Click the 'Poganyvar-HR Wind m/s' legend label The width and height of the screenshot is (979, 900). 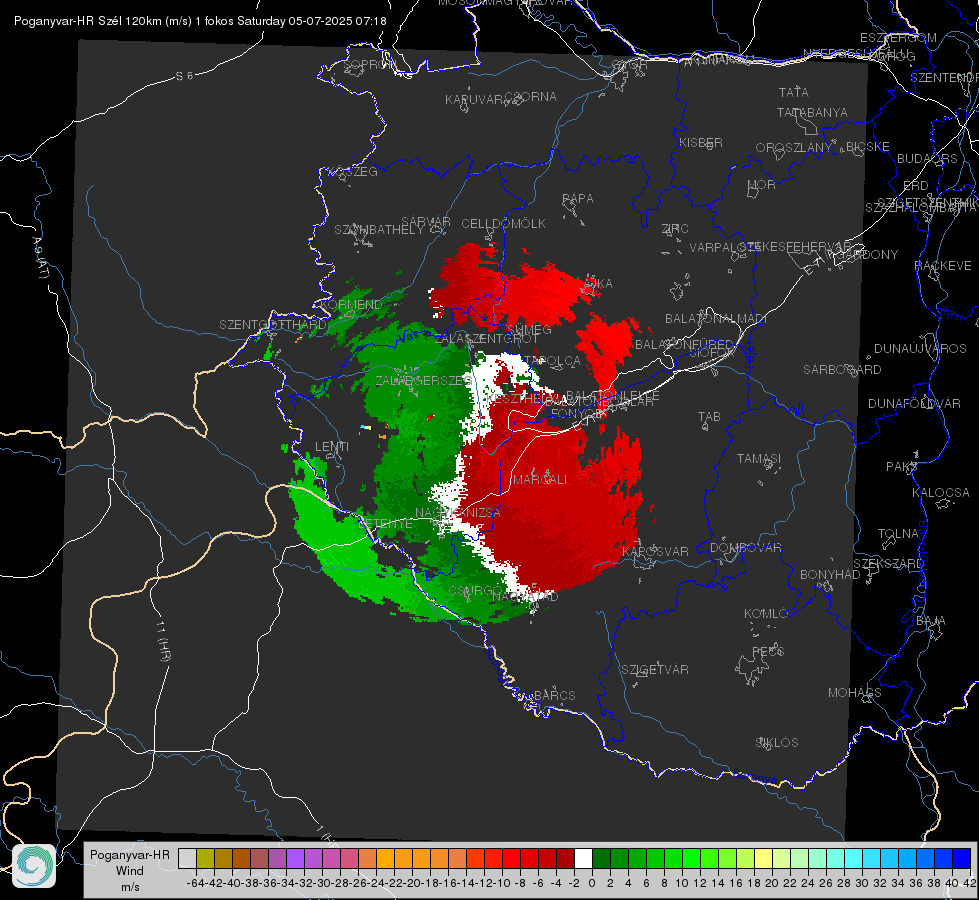[x=130, y=871]
